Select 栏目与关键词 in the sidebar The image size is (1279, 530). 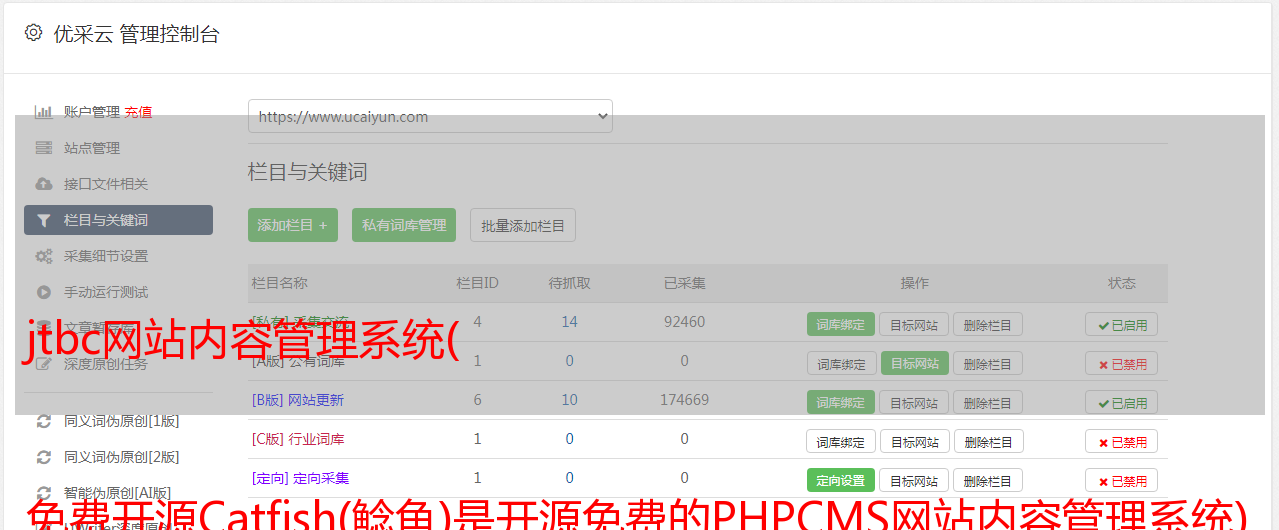pyautogui.click(x=118, y=220)
